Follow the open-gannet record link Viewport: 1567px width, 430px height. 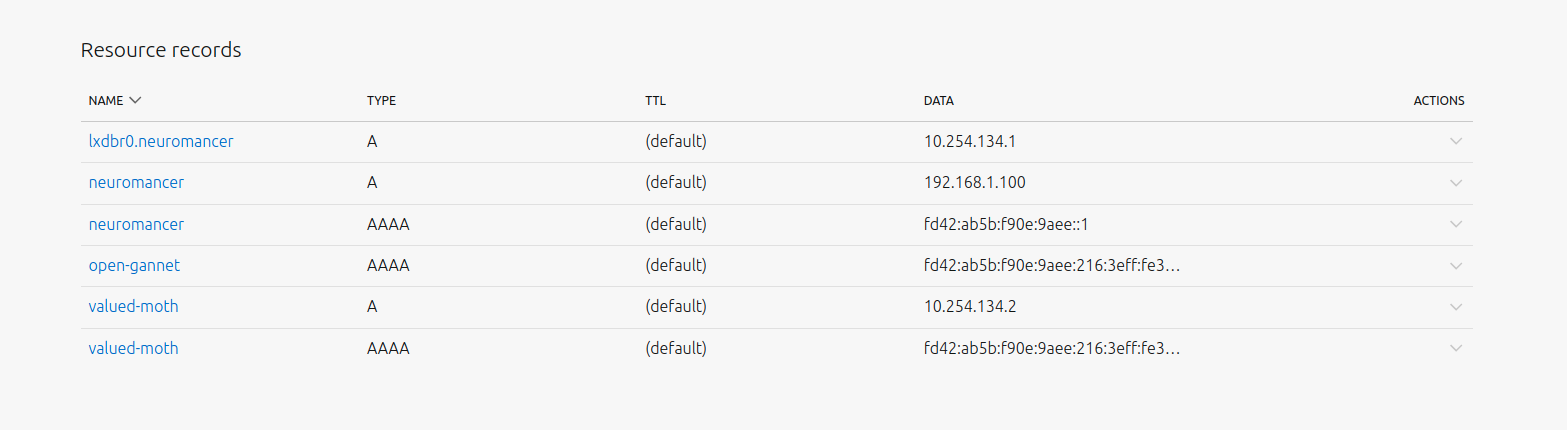(x=134, y=266)
